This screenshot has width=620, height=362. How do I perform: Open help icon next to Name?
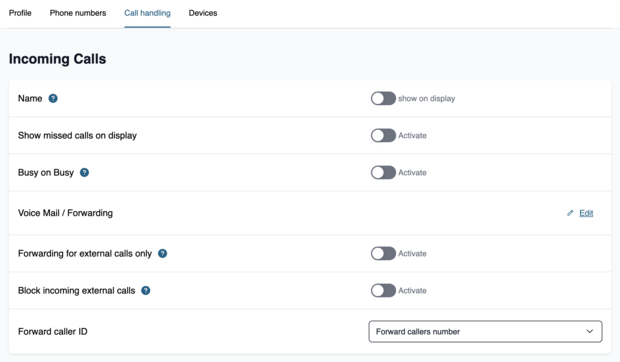click(x=53, y=98)
